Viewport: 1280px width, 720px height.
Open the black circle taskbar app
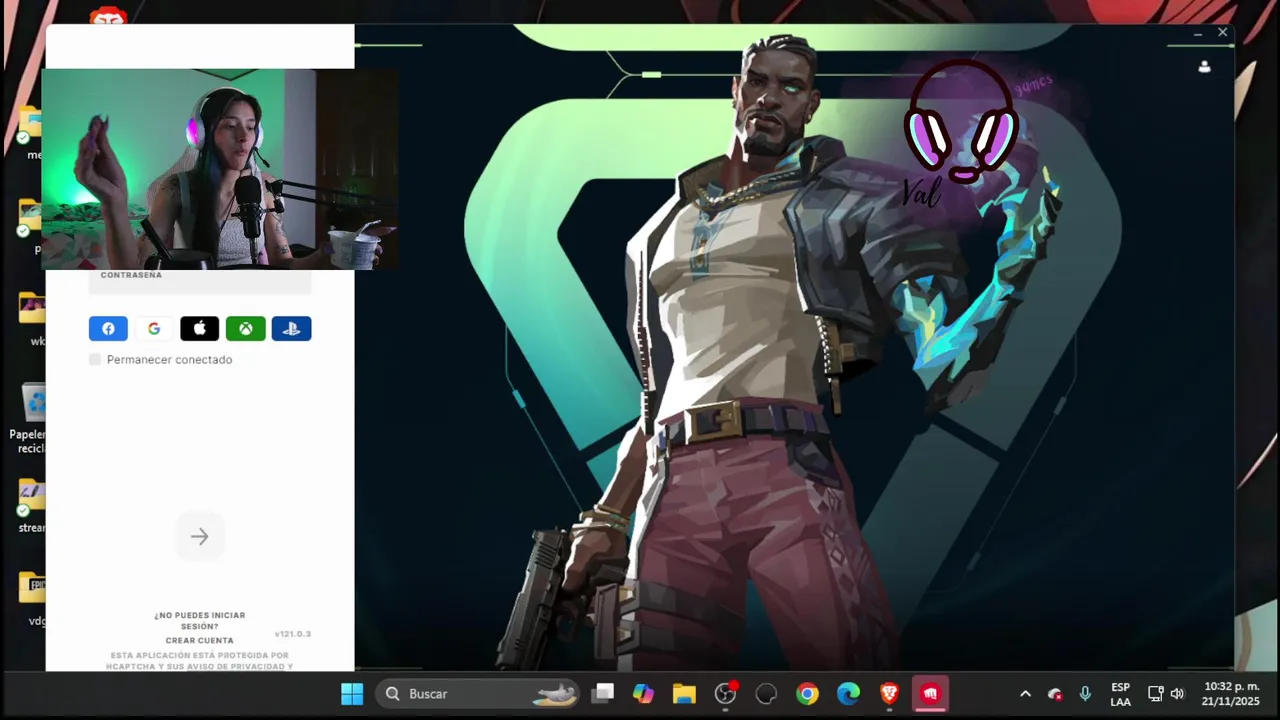[767, 694]
